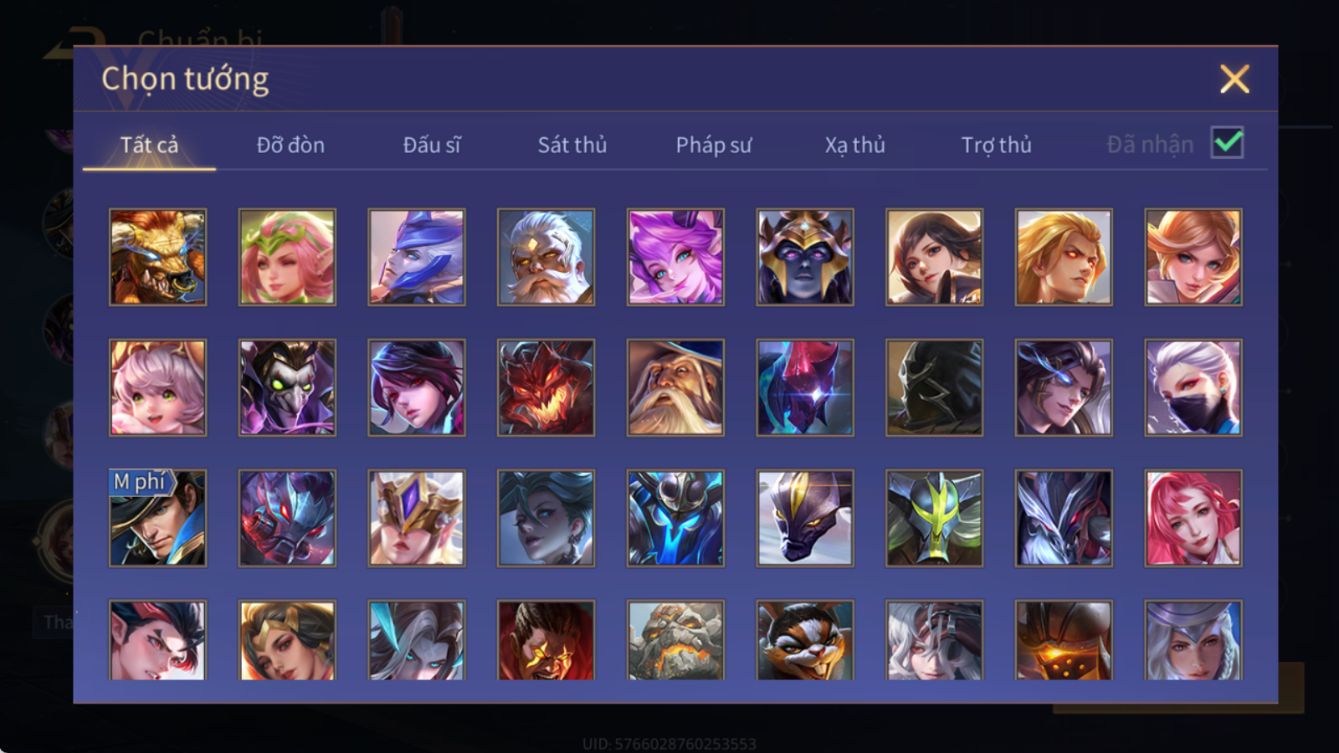Select the Tất cả tab
This screenshot has height=753, width=1339.
coord(149,145)
